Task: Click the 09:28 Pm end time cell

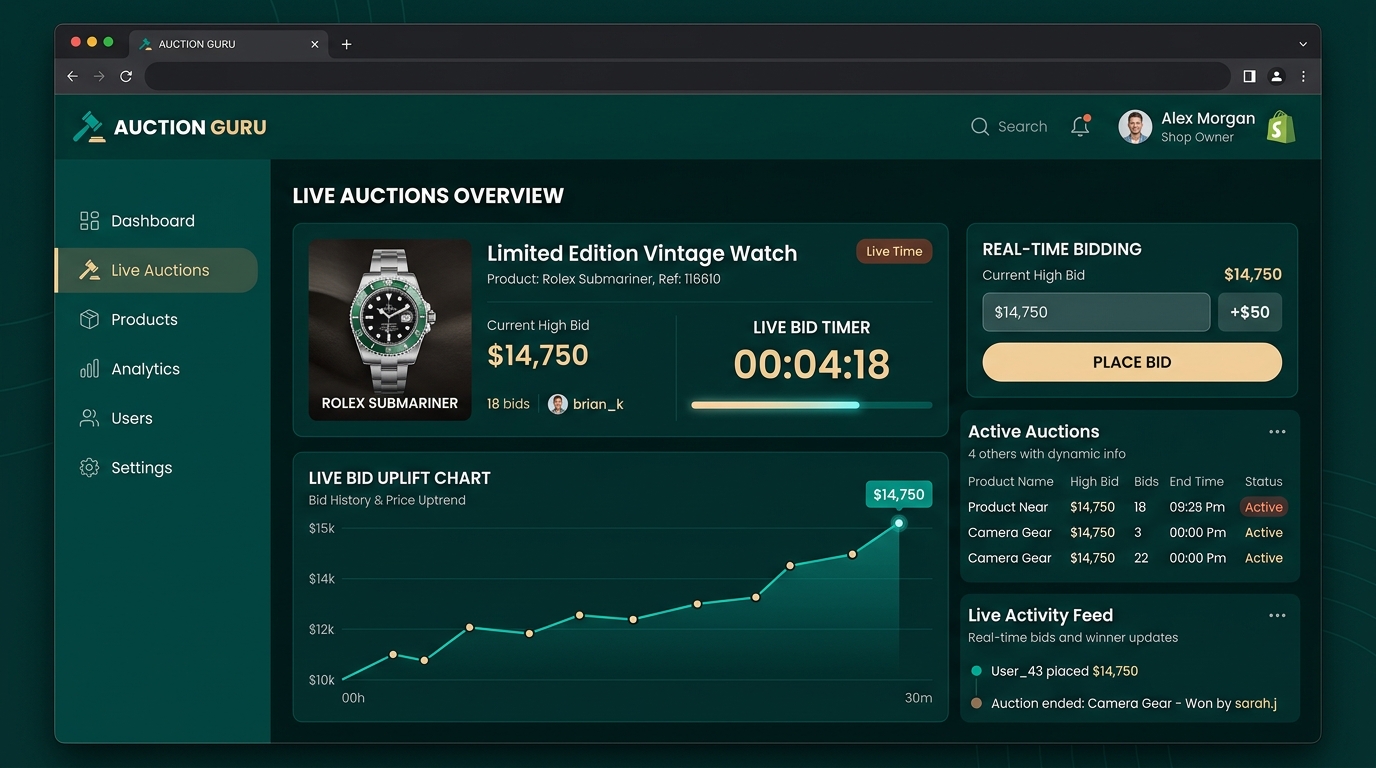Action: pyautogui.click(x=1197, y=507)
